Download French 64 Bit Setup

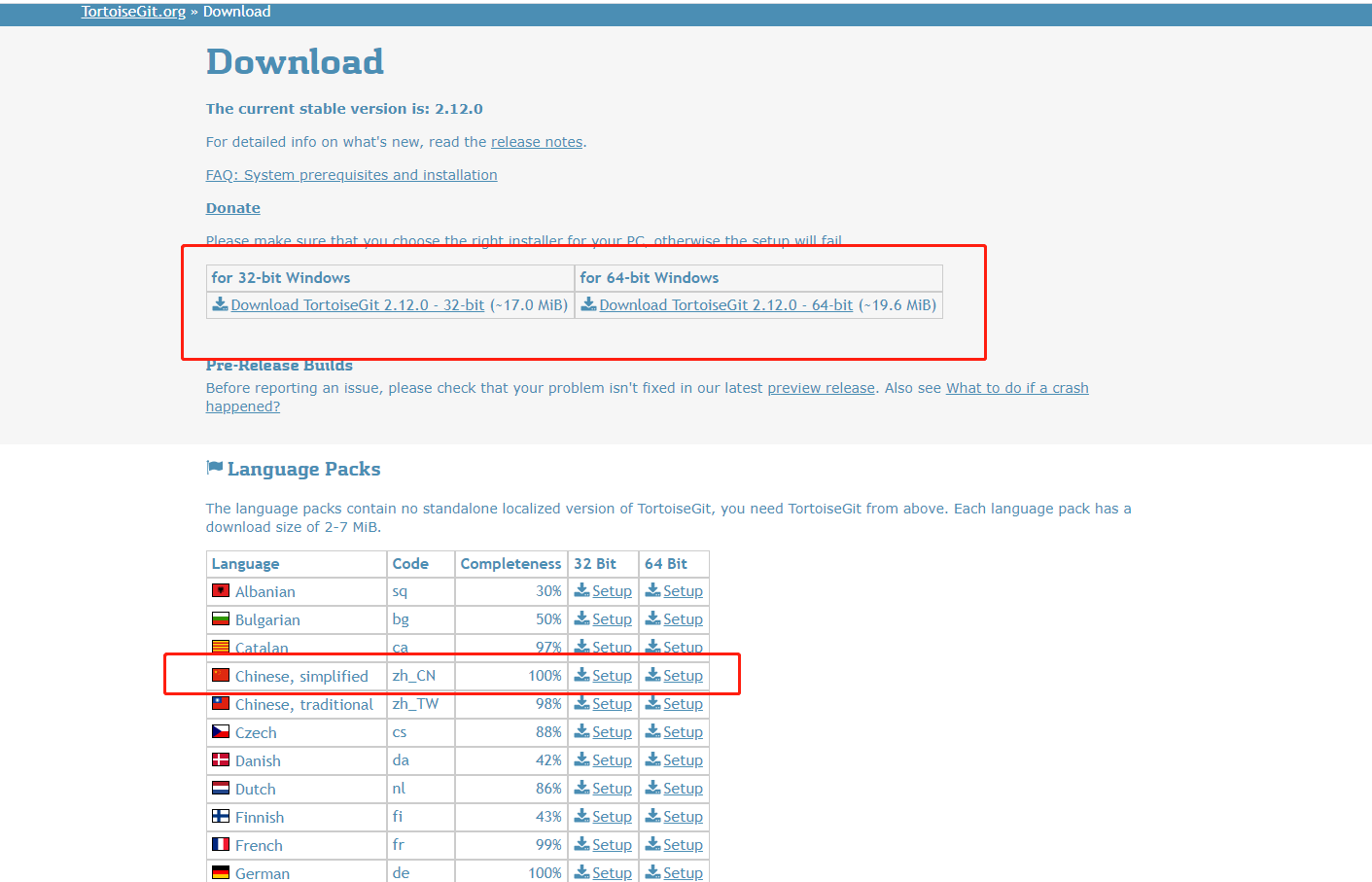pyautogui.click(x=683, y=845)
